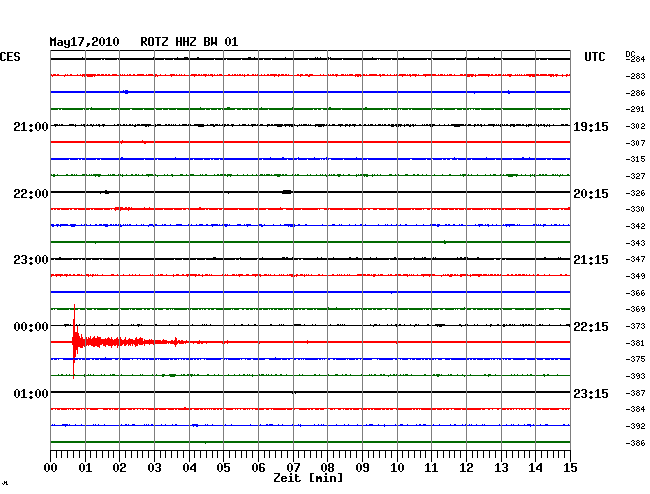
Task: Click the DC offset value -392
Action: click(635, 426)
